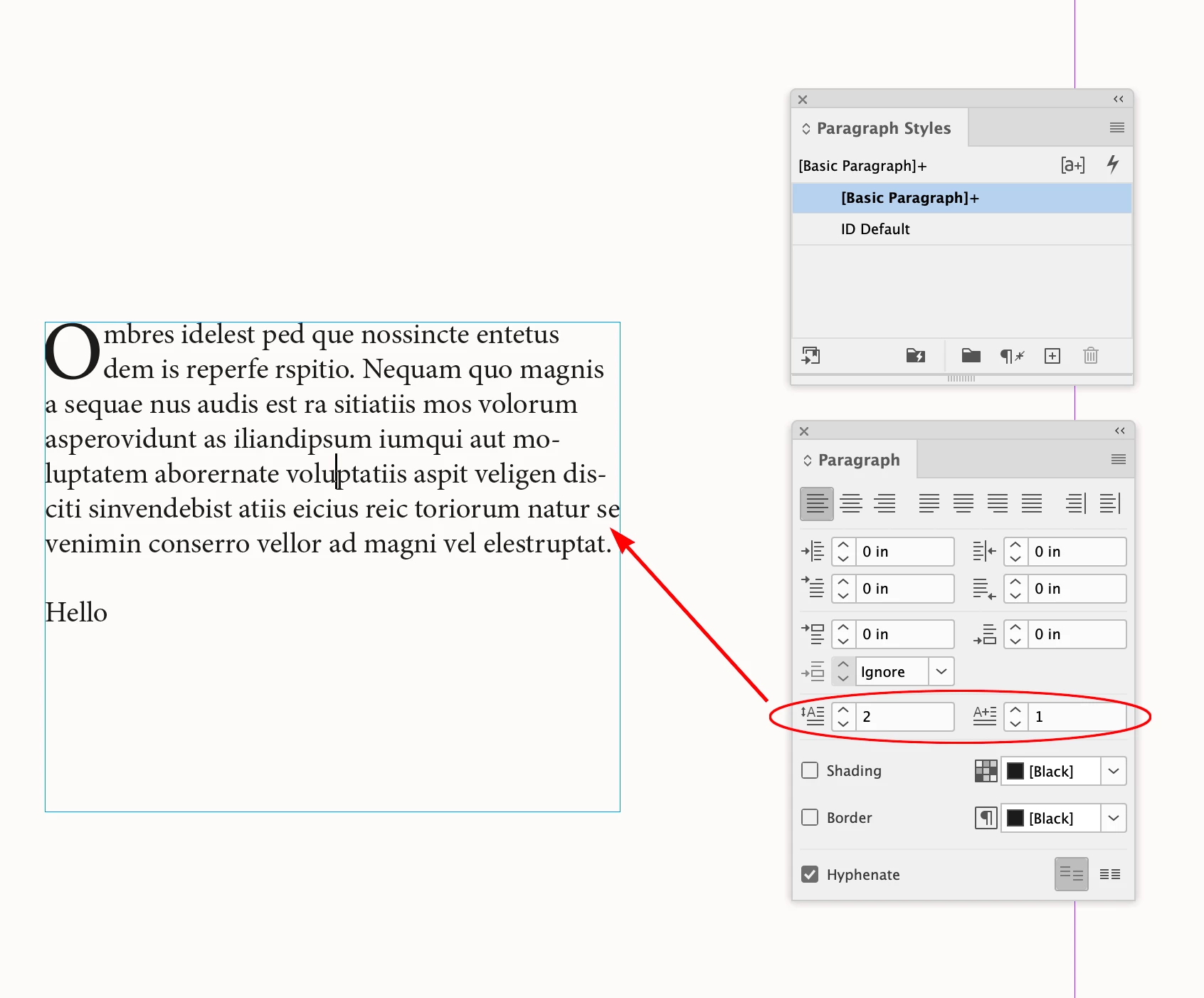
Task: Click the Last Line Right Indent field
Action: (1077, 589)
